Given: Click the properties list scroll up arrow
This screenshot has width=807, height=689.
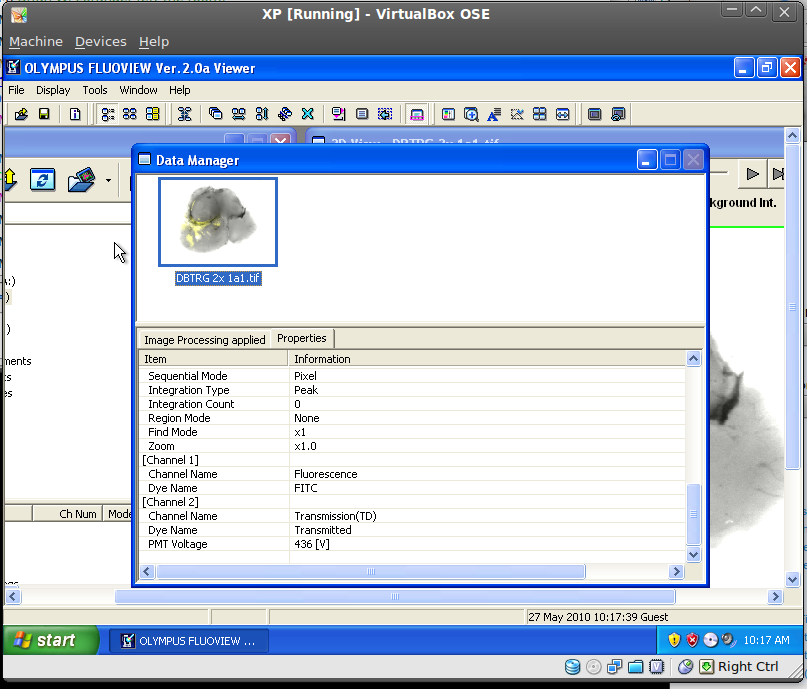Looking at the screenshot, I should [x=693, y=359].
